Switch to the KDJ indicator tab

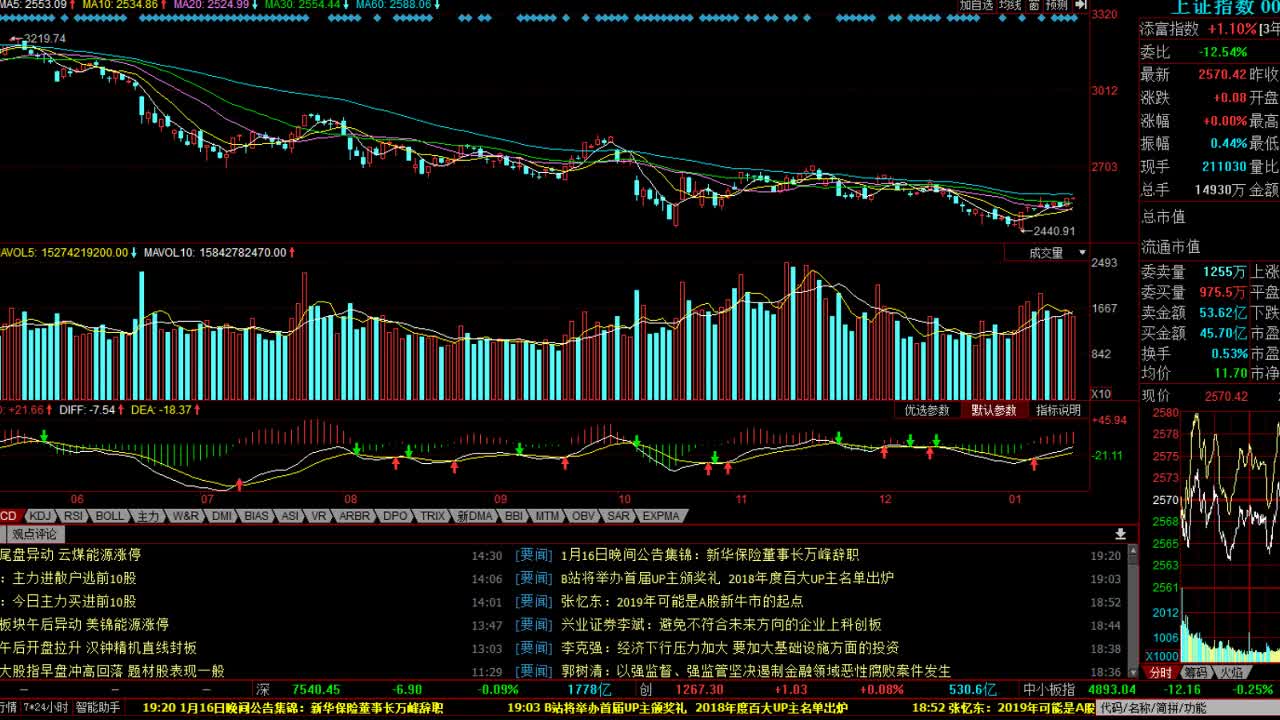pyautogui.click(x=40, y=516)
